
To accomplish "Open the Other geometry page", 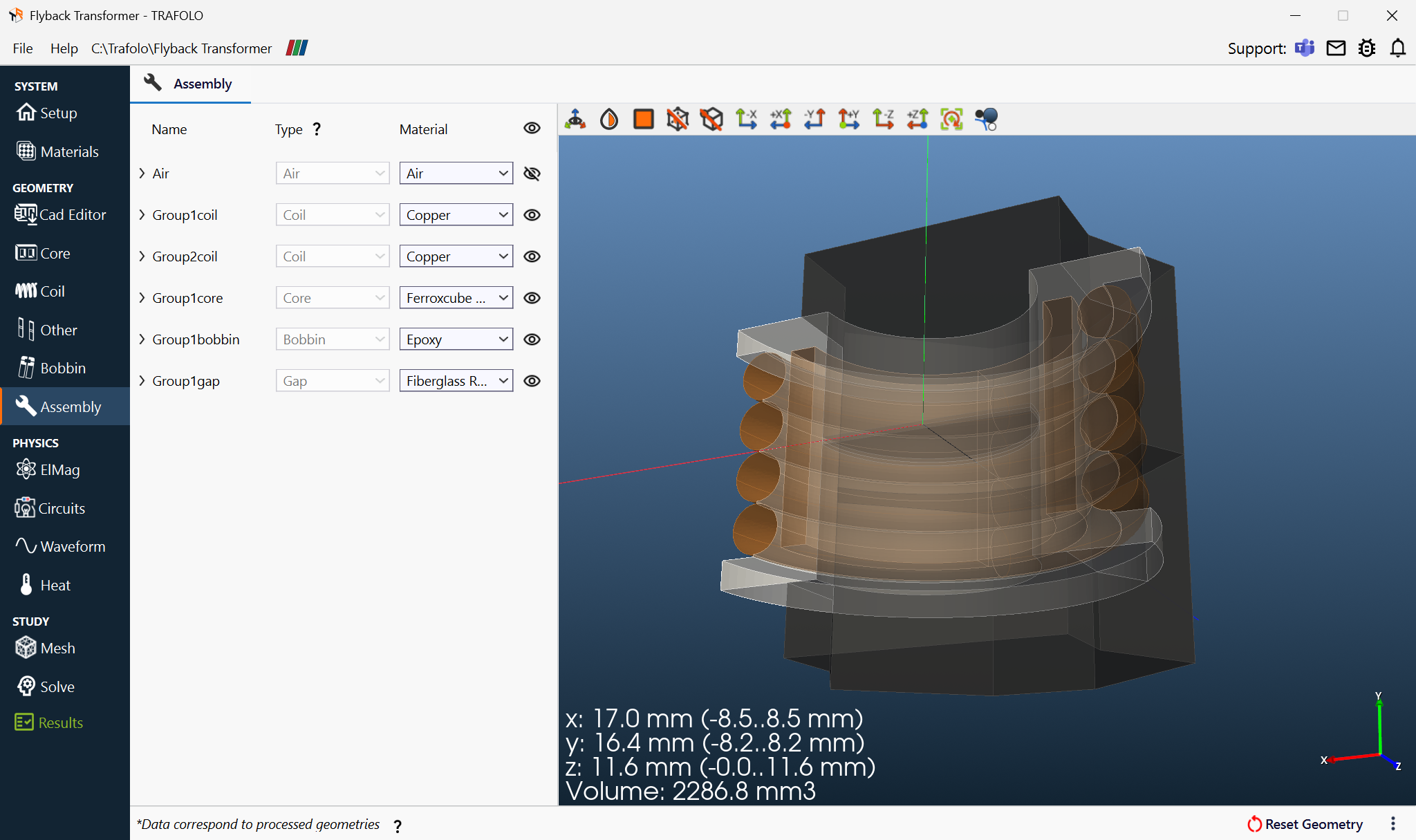I will [65, 330].
